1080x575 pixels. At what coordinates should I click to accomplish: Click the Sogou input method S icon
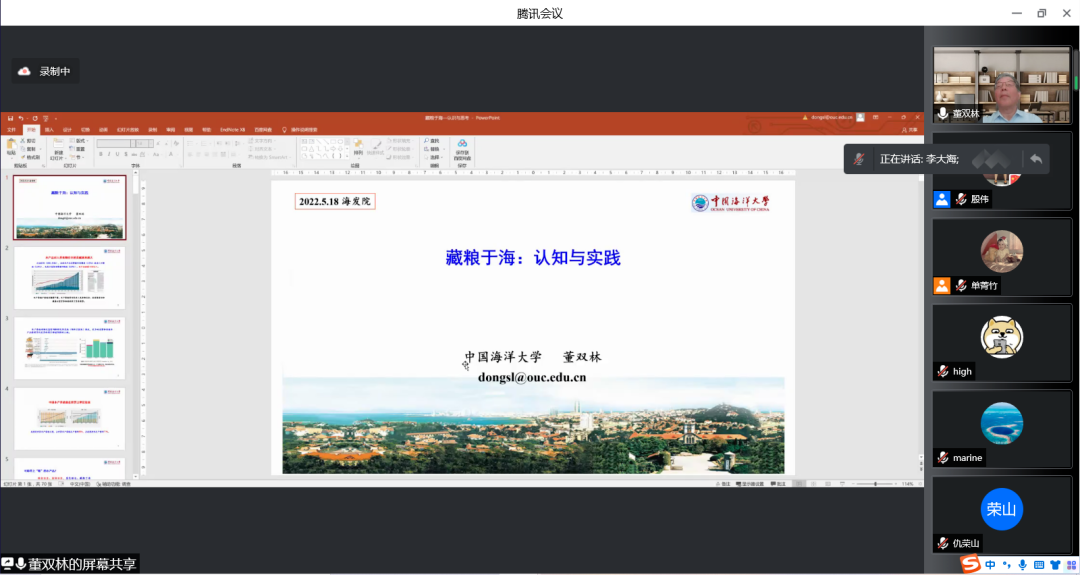coord(968,565)
